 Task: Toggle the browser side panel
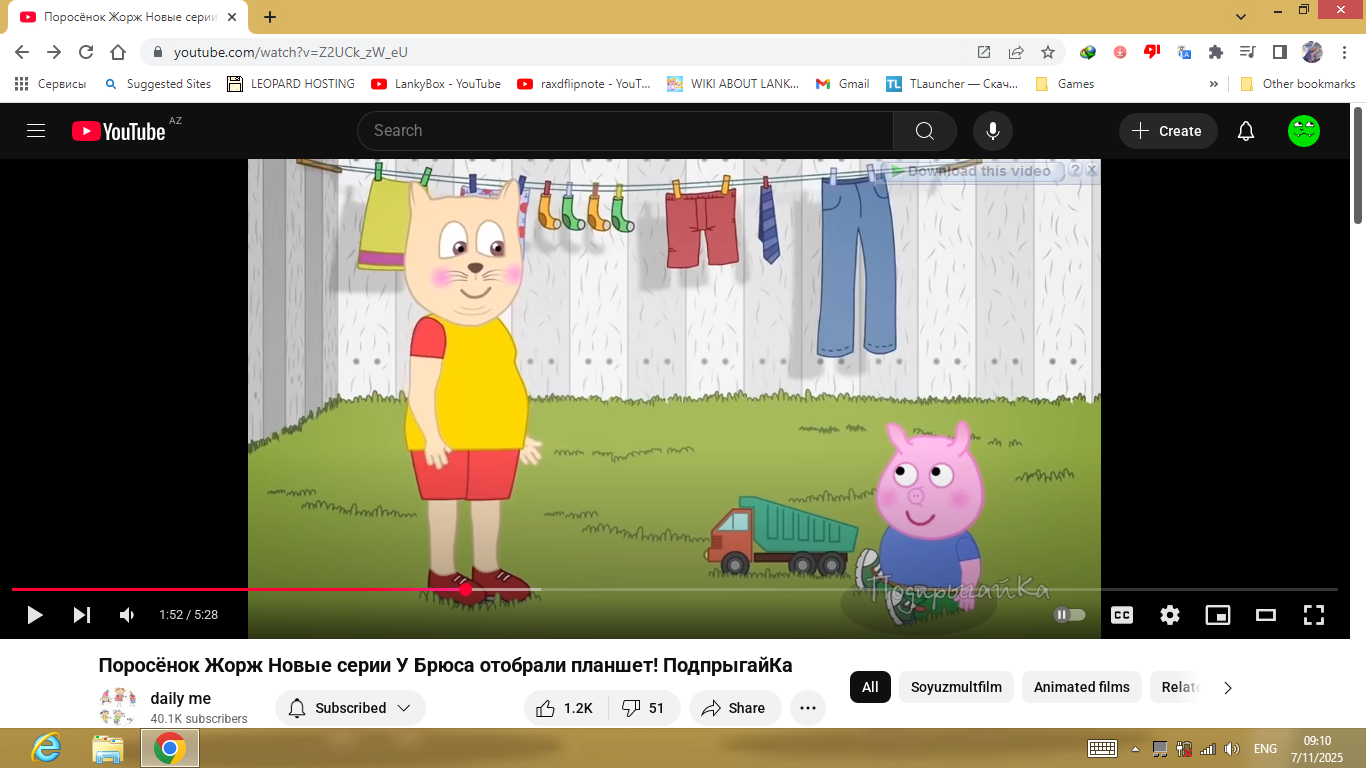click(x=1279, y=52)
